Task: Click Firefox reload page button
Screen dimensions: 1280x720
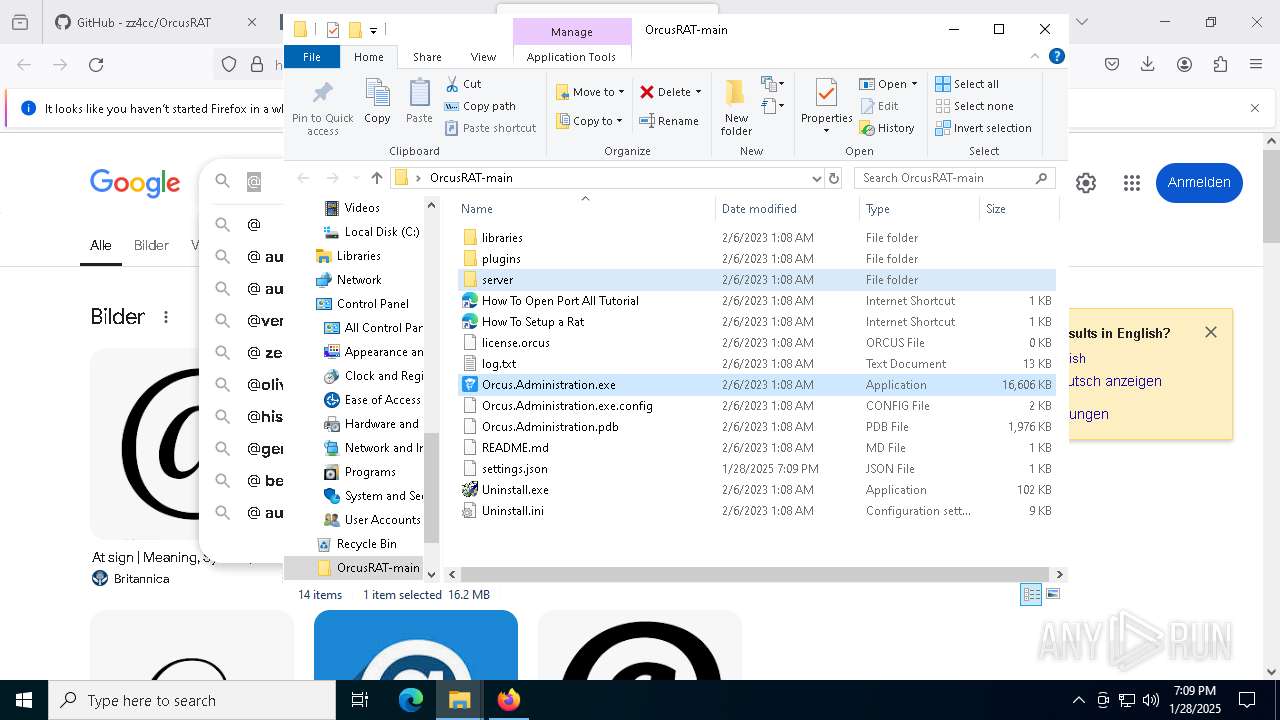Action: click(96, 65)
